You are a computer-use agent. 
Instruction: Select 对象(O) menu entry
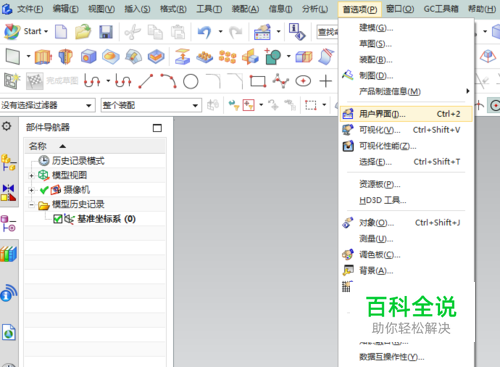pos(406,223)
